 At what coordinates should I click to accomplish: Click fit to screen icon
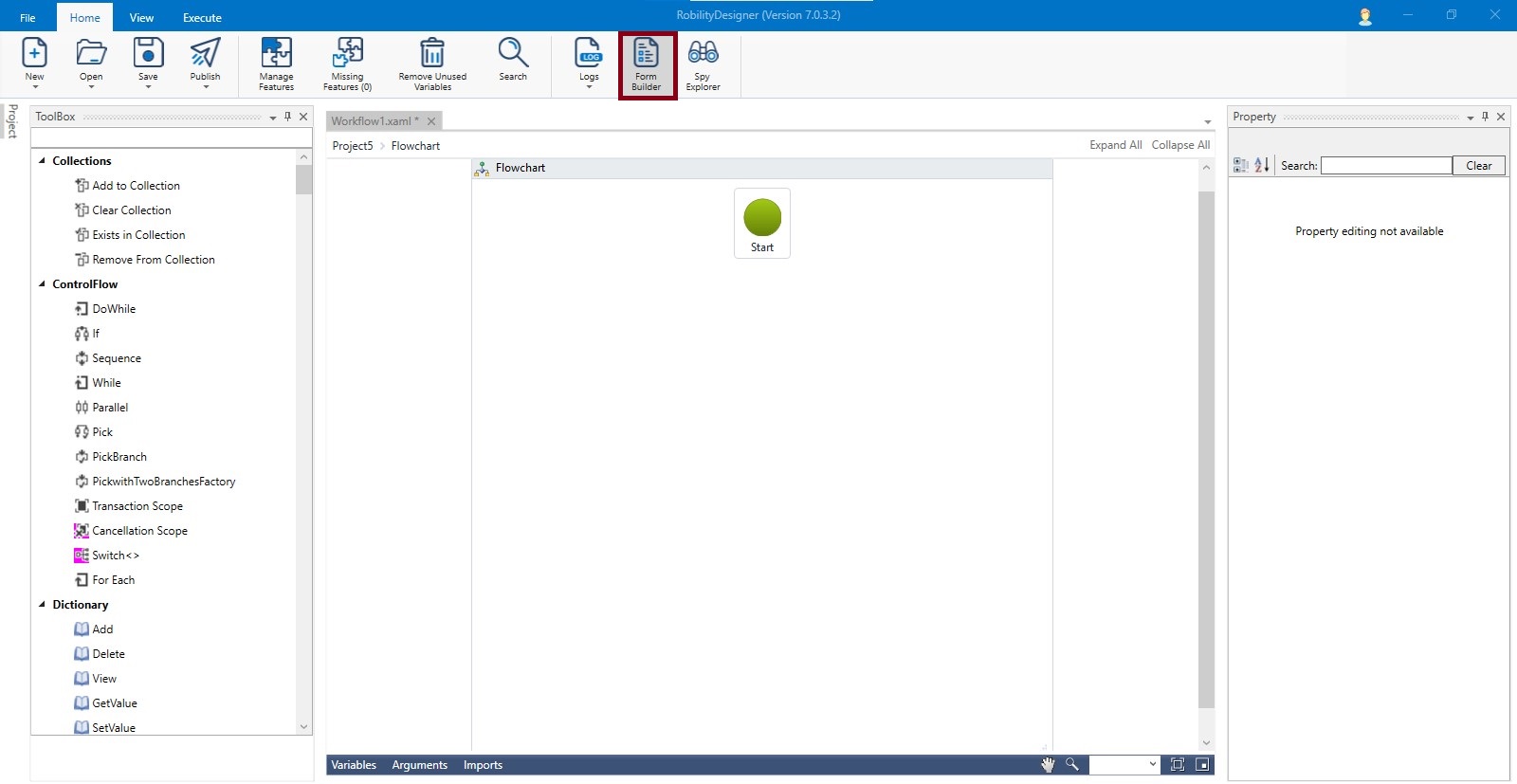(x=1178, y=765)
